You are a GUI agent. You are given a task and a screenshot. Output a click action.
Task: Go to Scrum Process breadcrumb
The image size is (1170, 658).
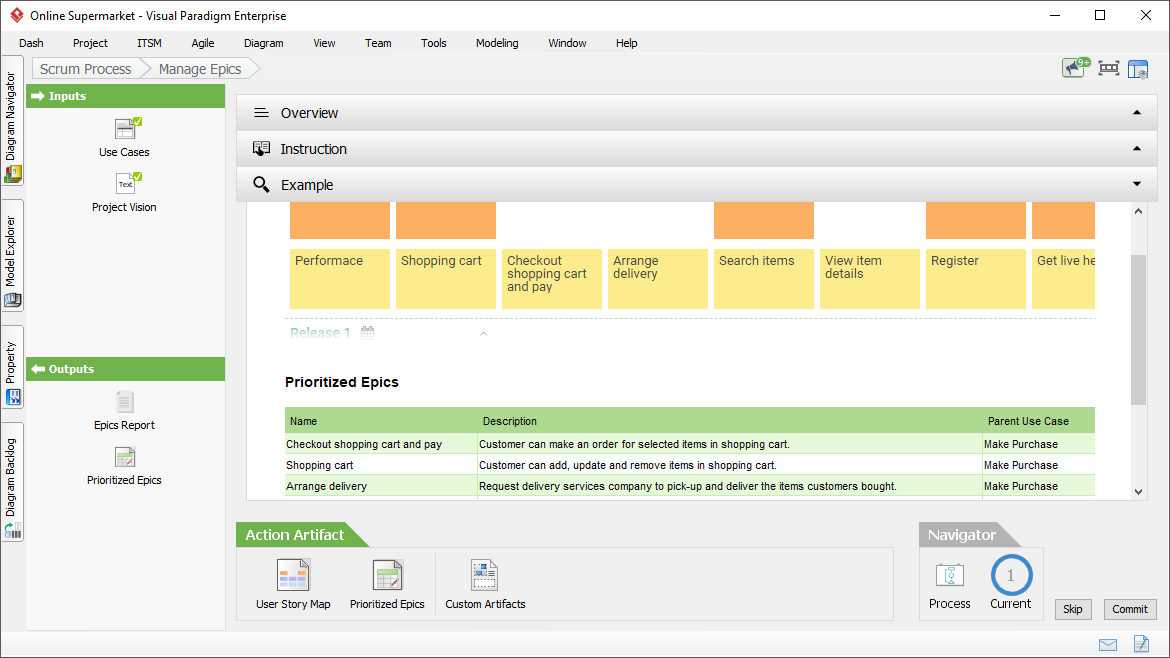85,69
